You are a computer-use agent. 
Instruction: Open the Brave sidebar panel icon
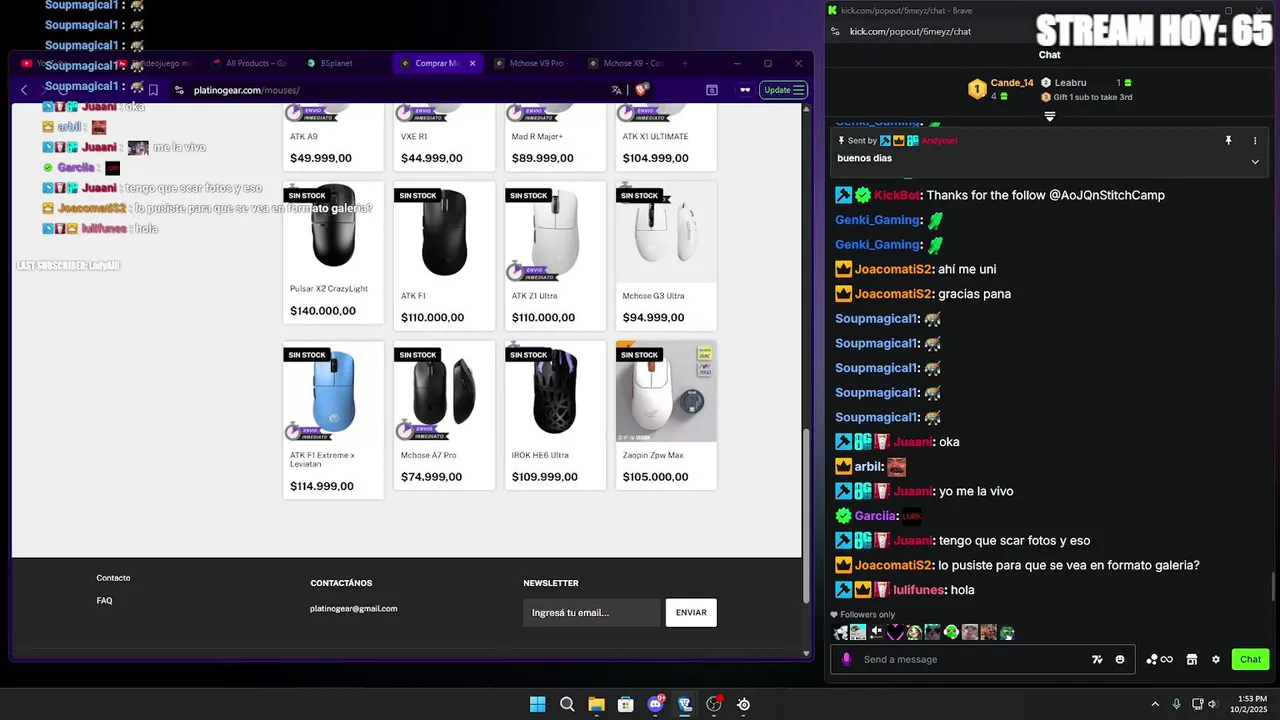pyautogui.click(x=712, y=90)
